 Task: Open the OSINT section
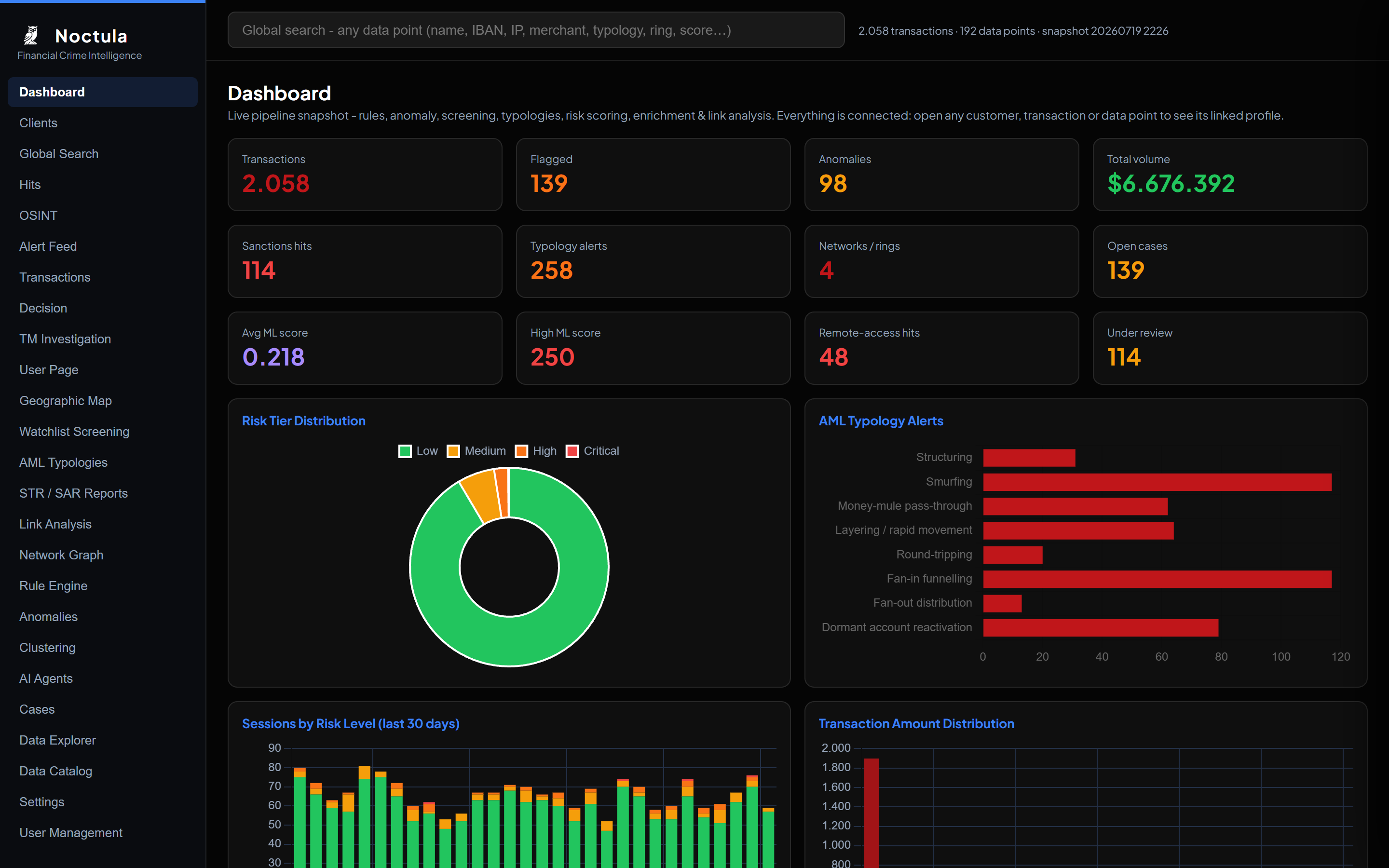[x=103, y=215]
